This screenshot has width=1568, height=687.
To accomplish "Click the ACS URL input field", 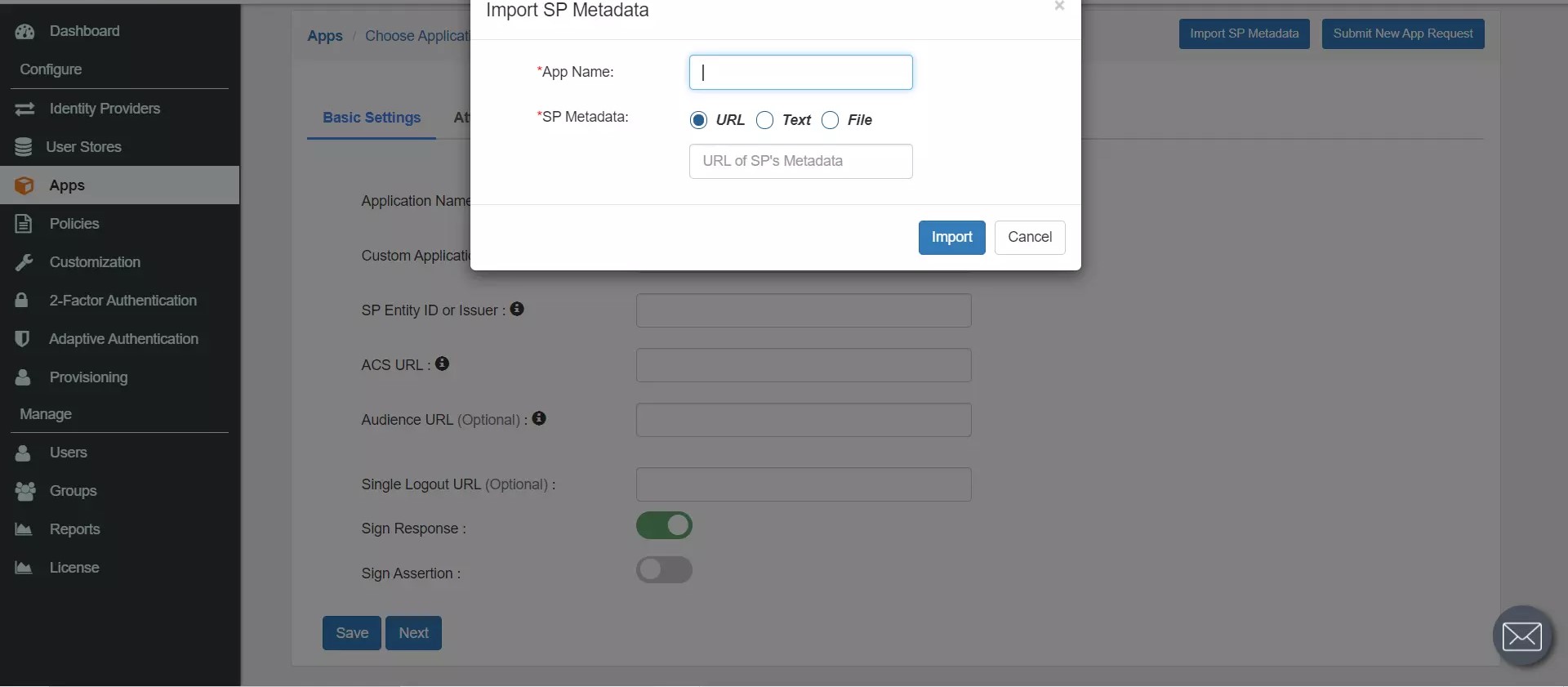I will (x=804, y=365).
